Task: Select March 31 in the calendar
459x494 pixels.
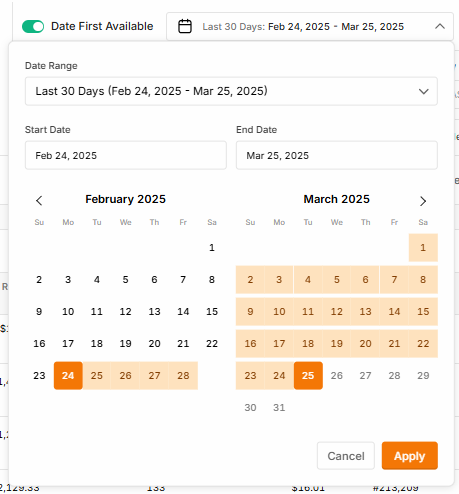Action: click(279, 408)
